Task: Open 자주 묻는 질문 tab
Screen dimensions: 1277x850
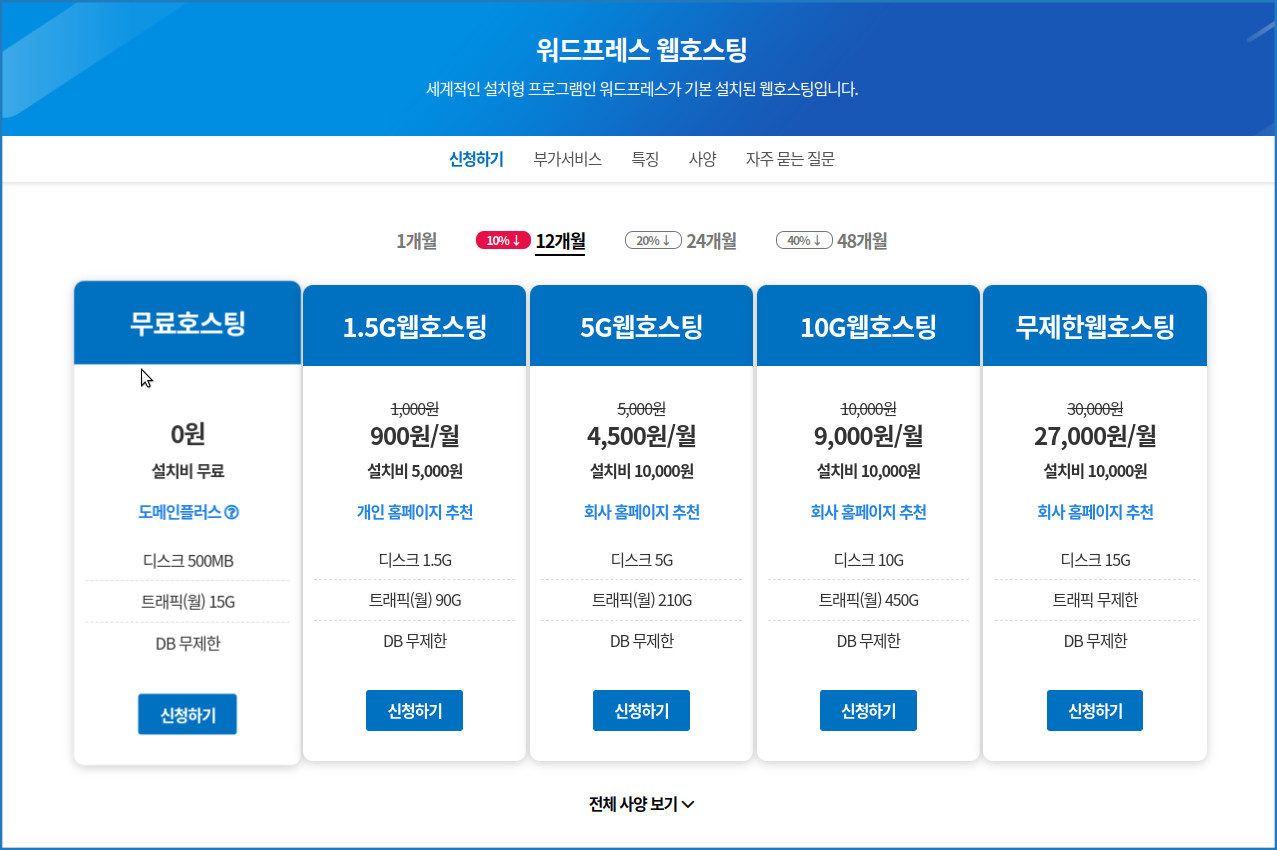Action: click(790, 159)
